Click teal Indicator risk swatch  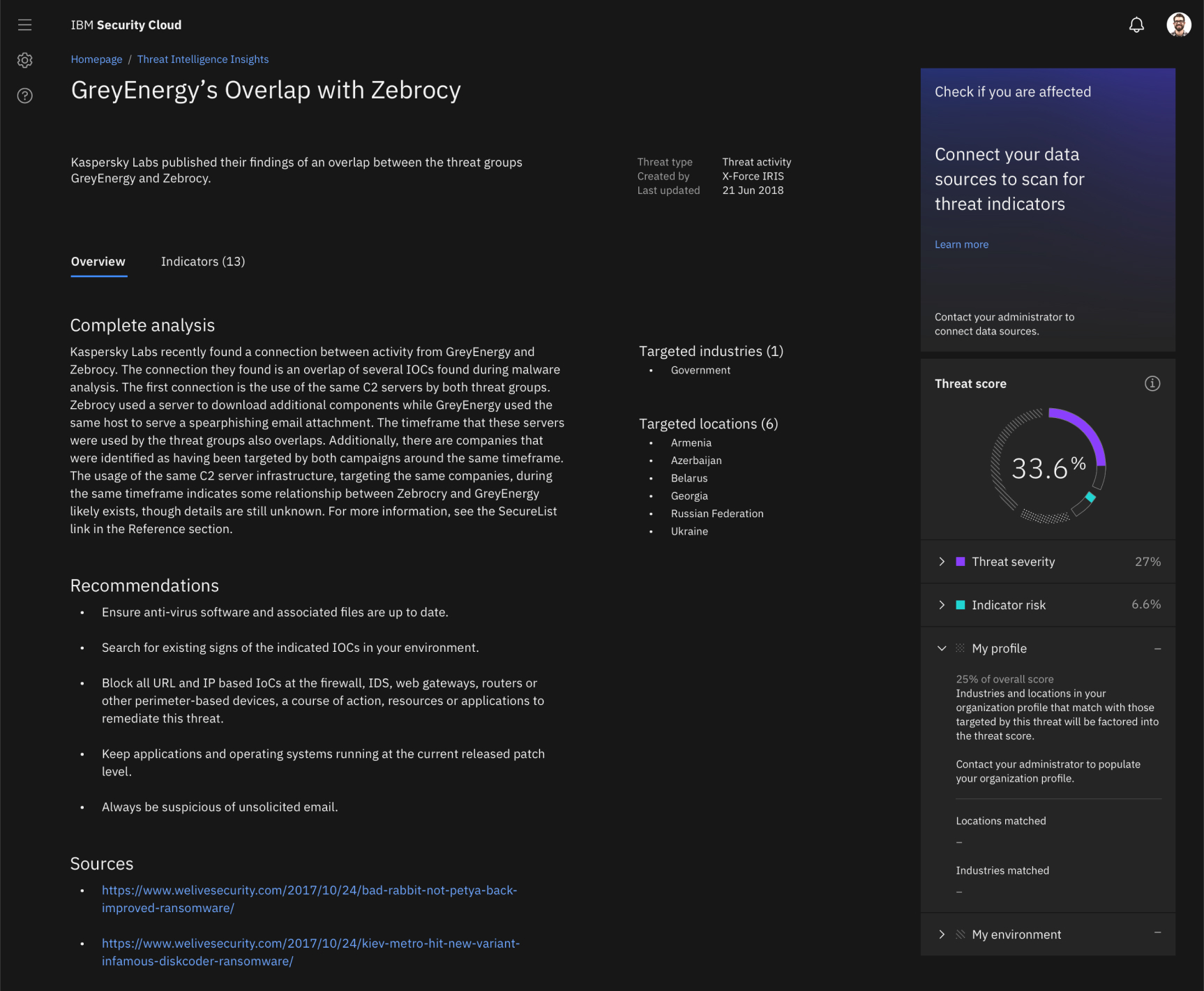pos(961,605)
